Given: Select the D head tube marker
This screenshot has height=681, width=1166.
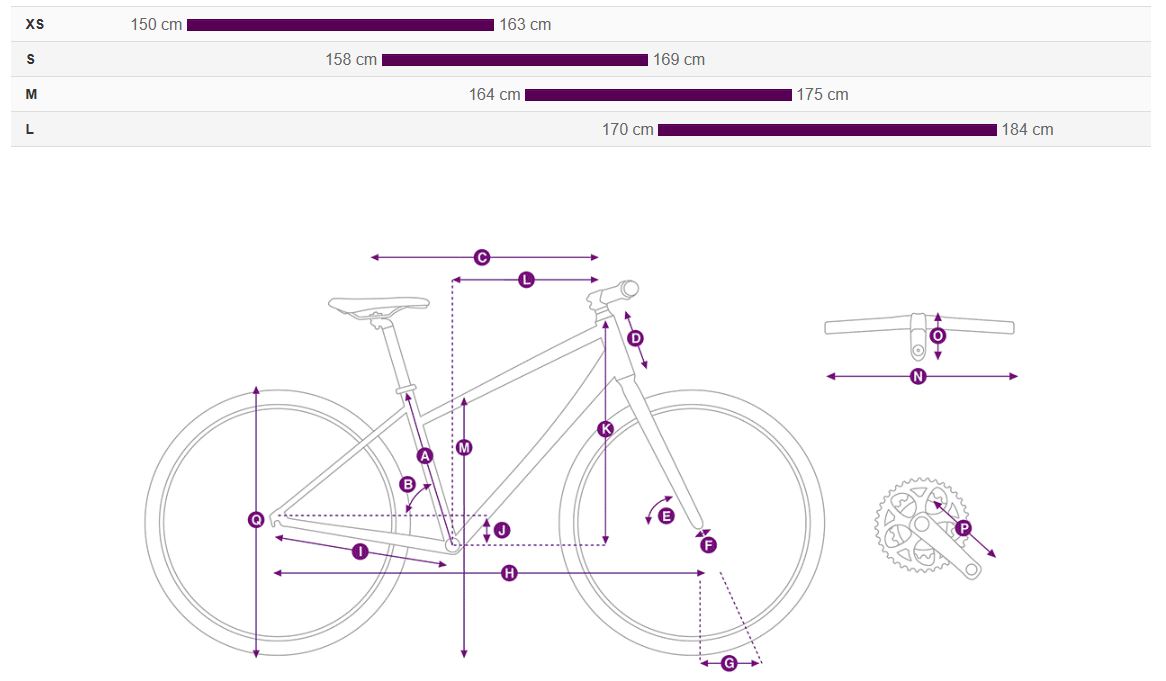Looking at the screenshot, I should [x=635, y=338].
